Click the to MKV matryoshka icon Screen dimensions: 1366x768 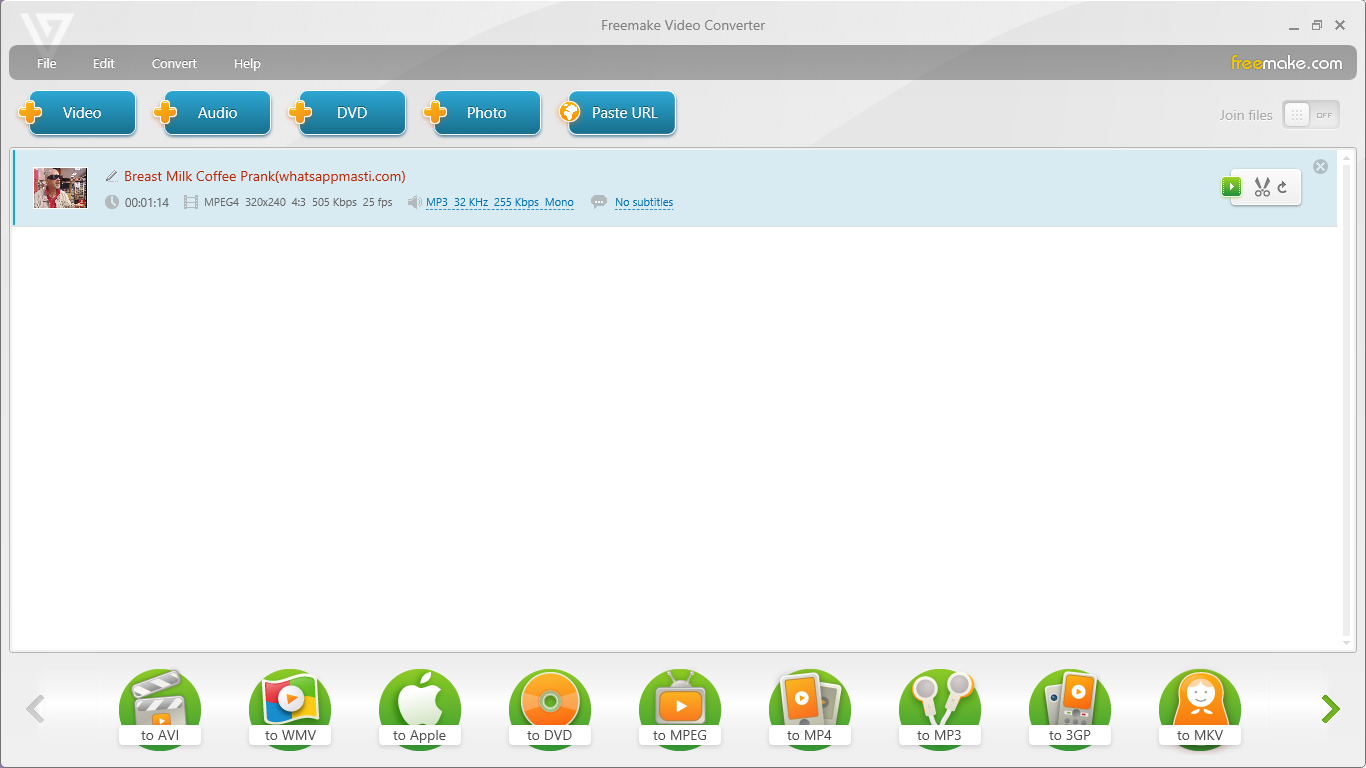tap(1200, 709)
